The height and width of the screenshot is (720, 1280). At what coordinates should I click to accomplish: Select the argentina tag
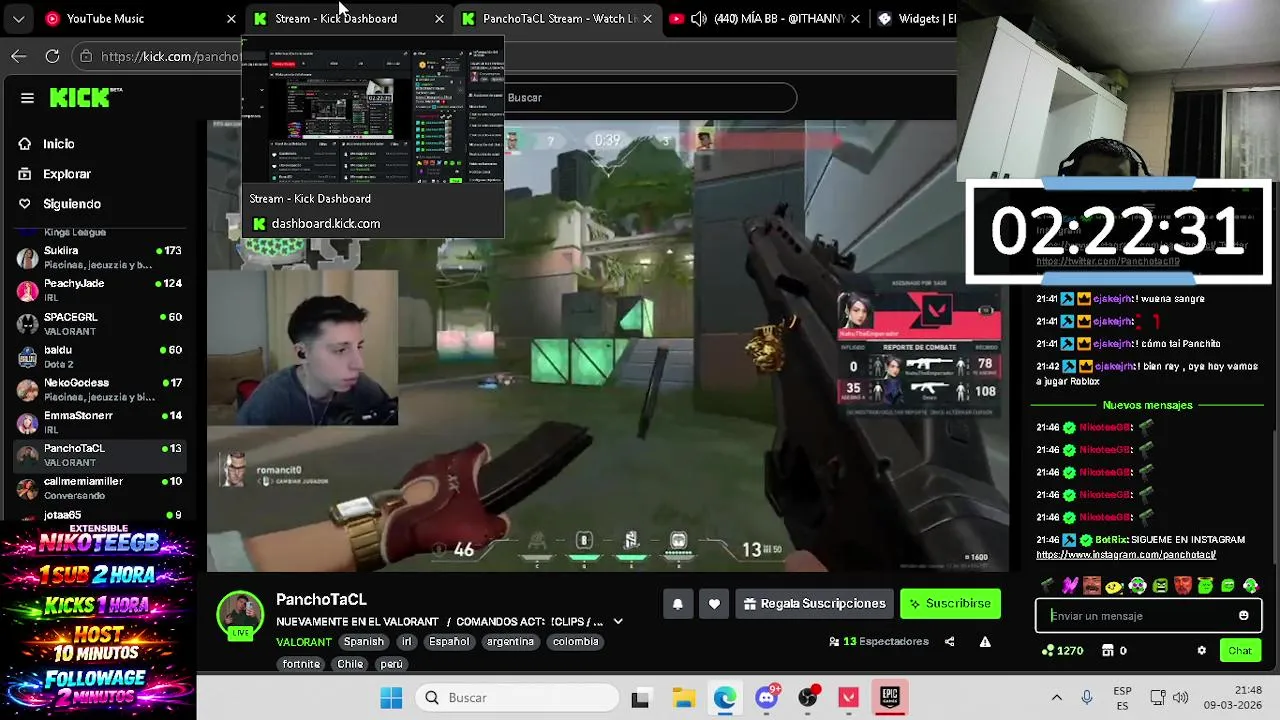[510, 642]
